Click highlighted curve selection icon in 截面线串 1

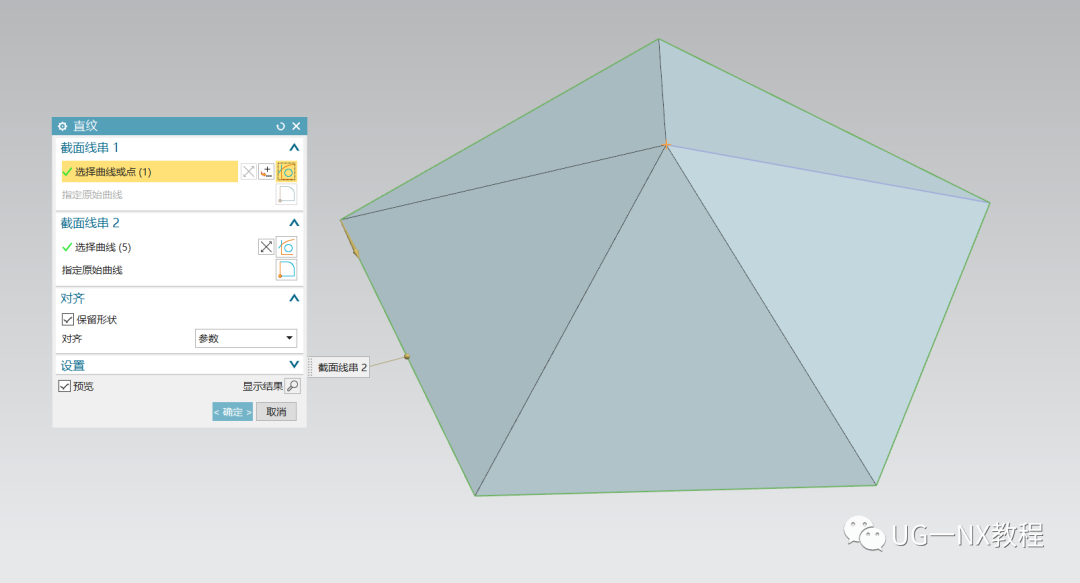pos(287,172)
